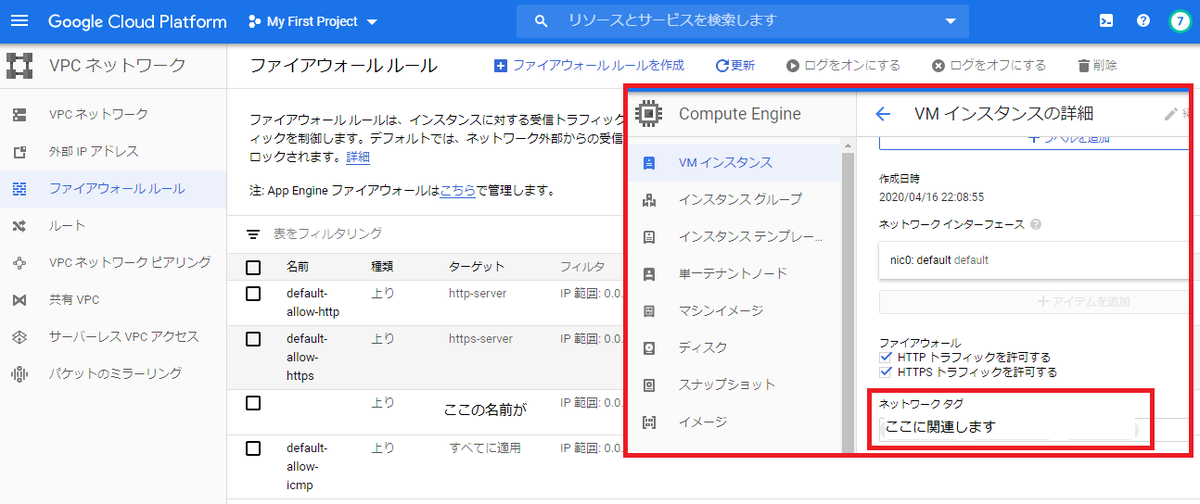Check the default-allow-icmp row checkbox
Viewport: 1200px width, 504px height.
(x=253, y=448)
